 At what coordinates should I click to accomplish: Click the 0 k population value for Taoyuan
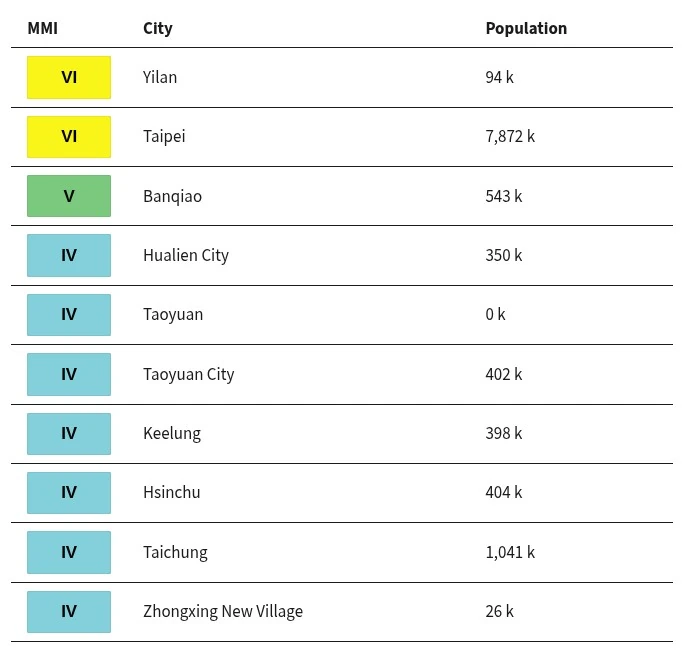point(495,314)
